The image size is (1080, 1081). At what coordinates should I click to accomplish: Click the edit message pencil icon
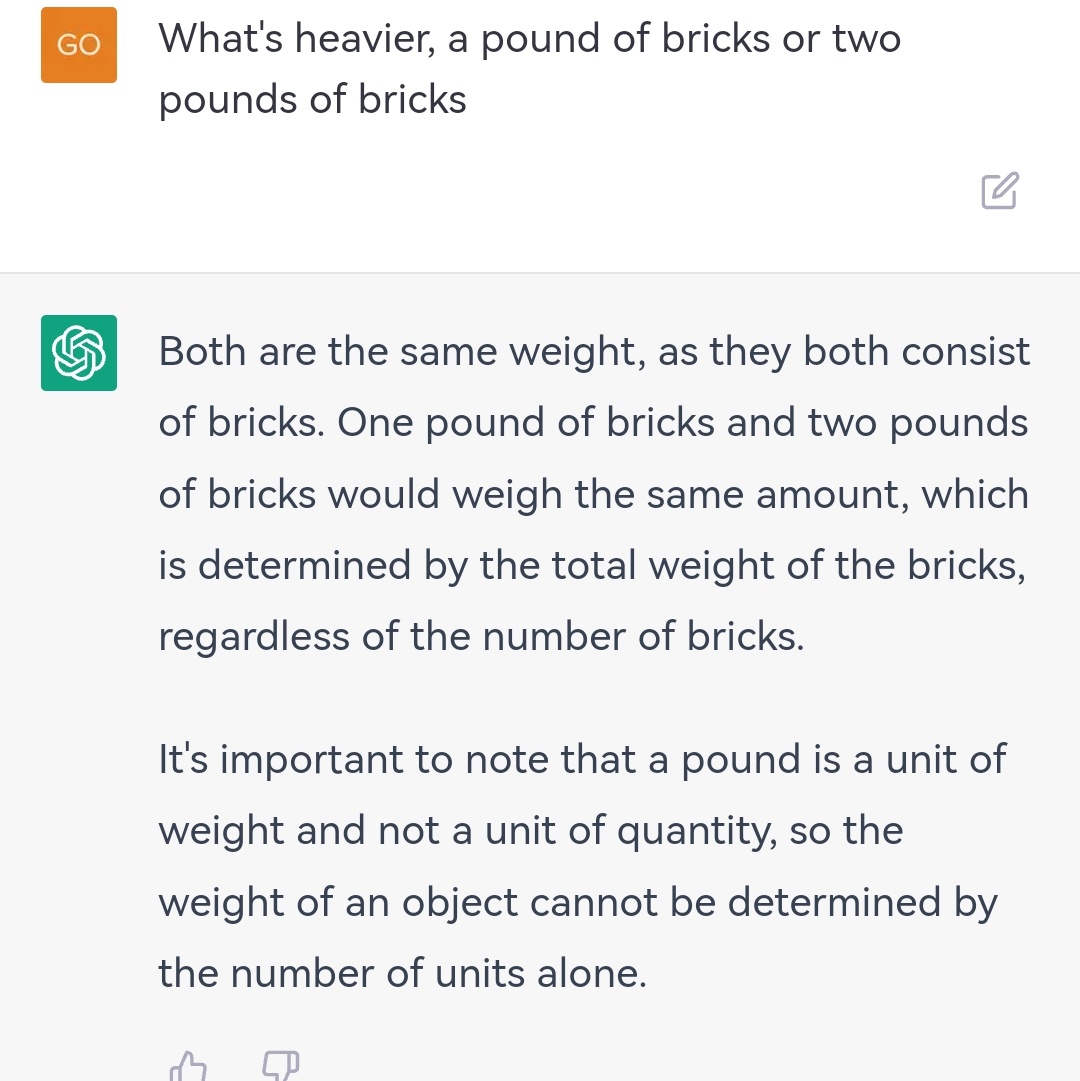(x=999, y=191)
